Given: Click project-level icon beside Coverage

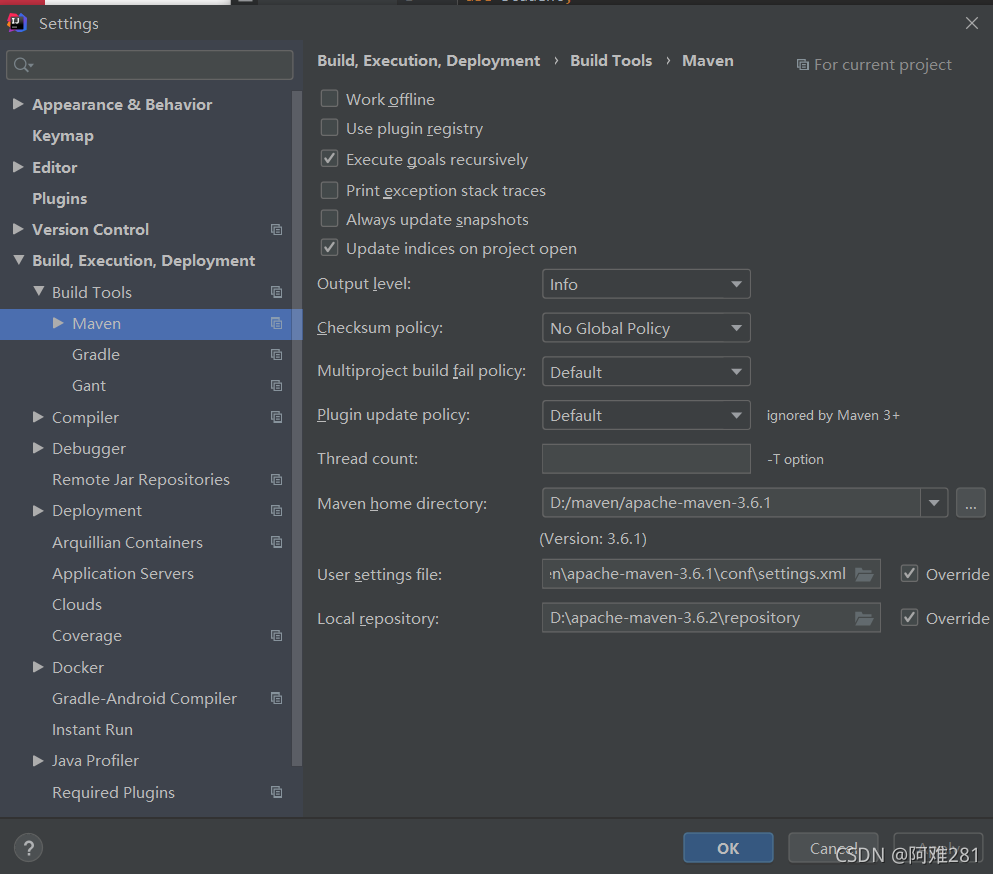Looking at the screenshot, I should click(276, 635).
